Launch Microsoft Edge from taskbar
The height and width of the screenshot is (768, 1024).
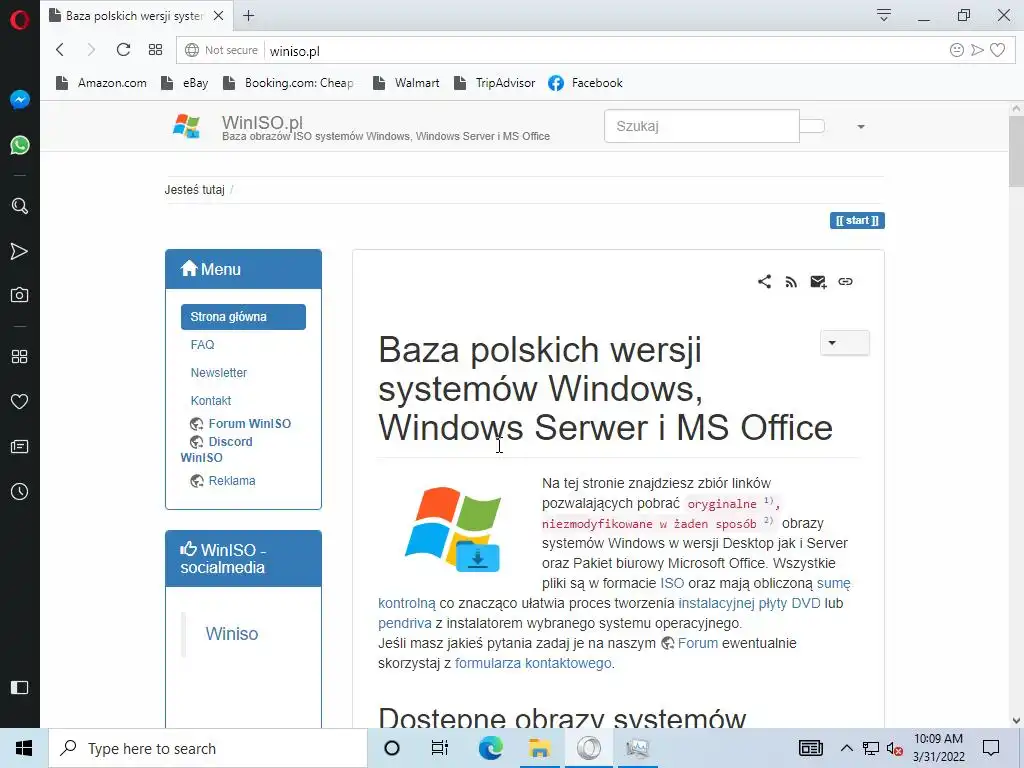point(490,748)
